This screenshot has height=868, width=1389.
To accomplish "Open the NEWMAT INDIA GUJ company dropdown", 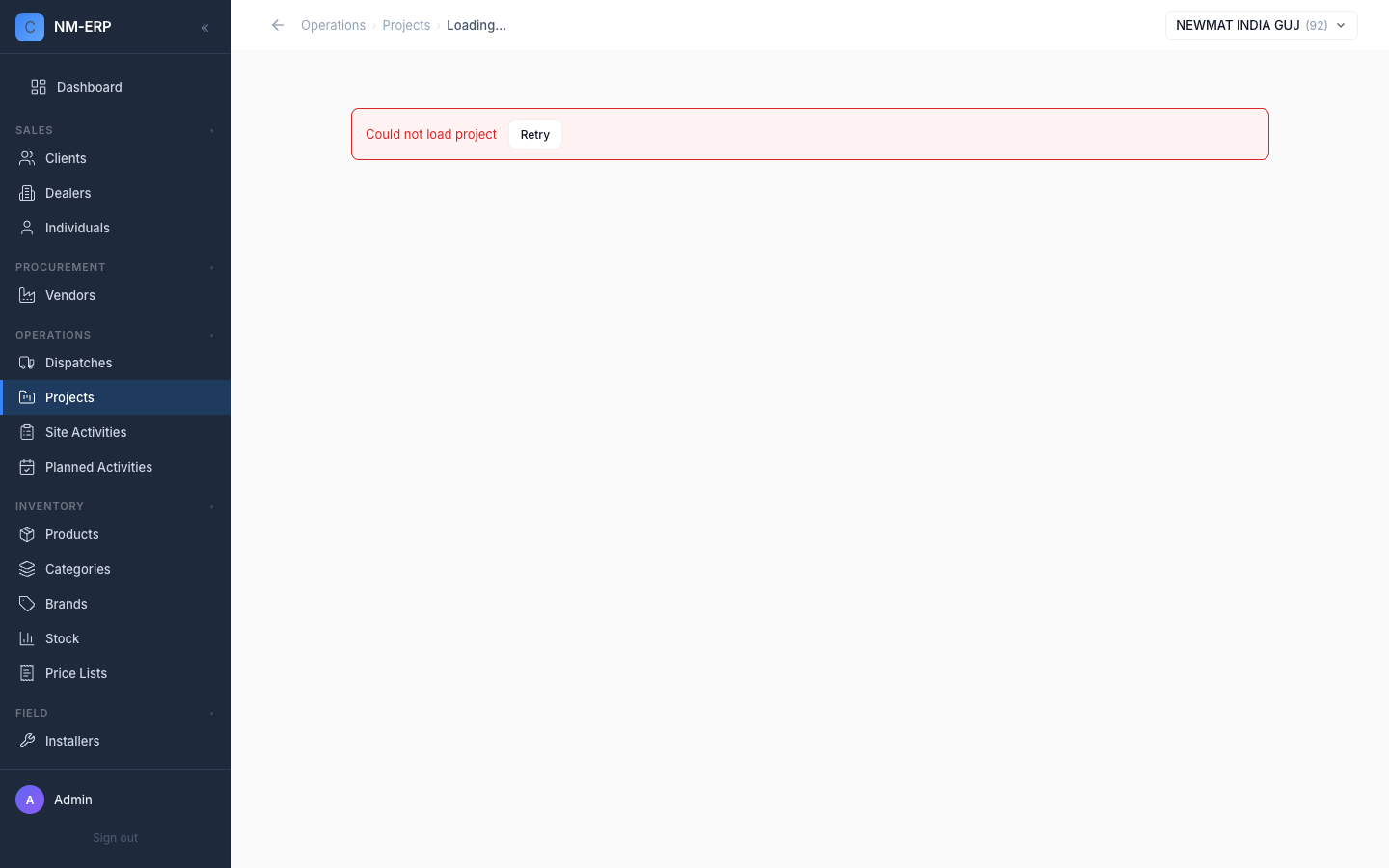I will click(1261, 25).
